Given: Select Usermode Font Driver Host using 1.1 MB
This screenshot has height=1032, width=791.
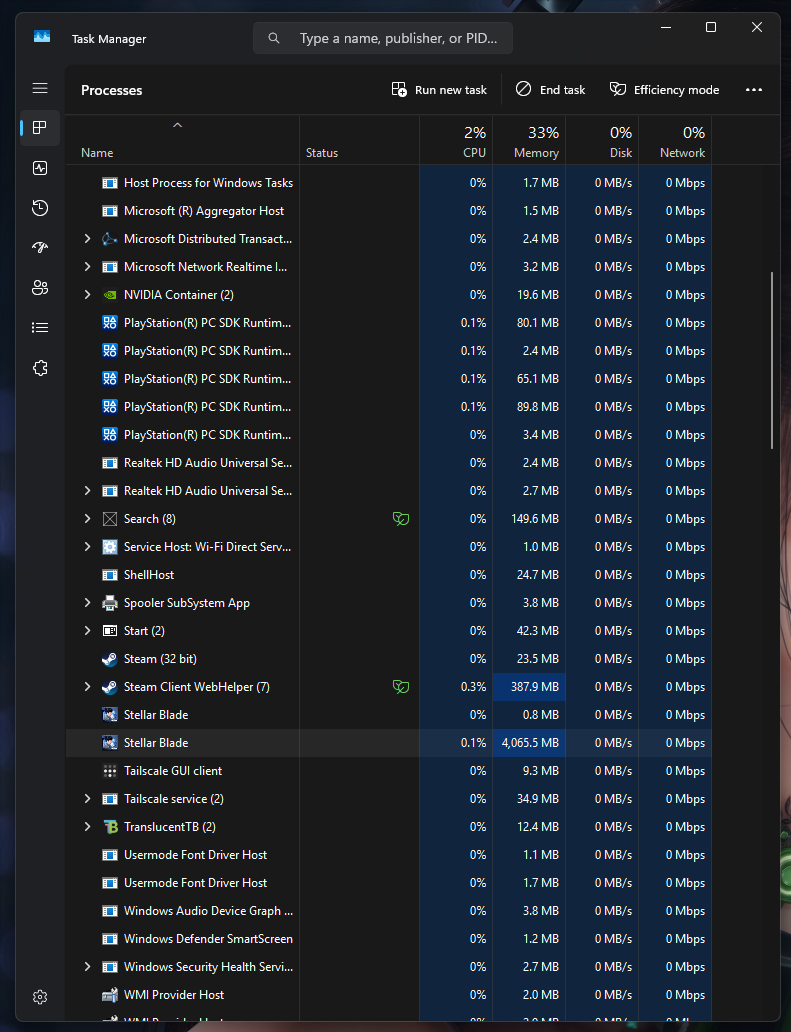Looking at the screenshot, I should [x=389, y=855].
